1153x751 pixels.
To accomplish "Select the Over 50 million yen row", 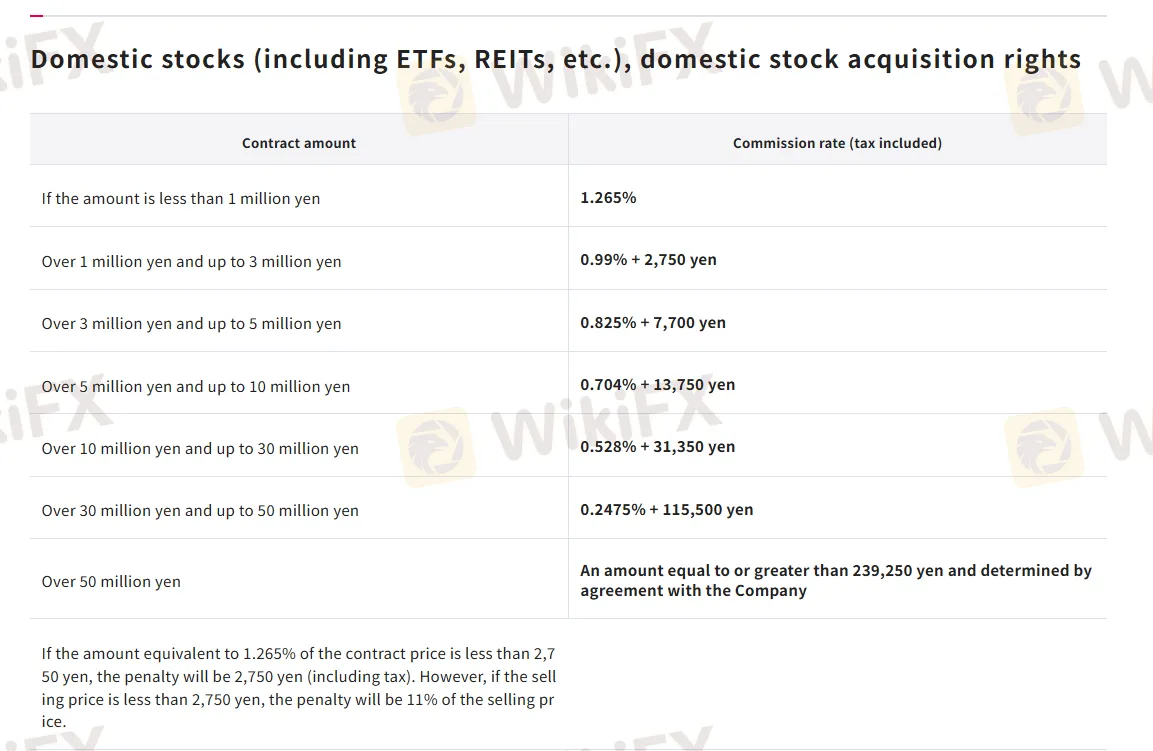I will (x=568, y=579).
